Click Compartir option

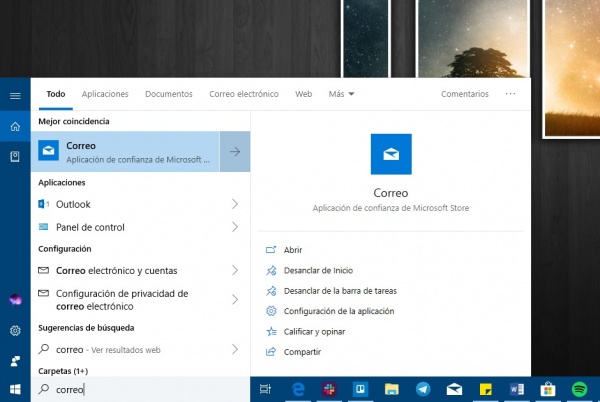click(302, 352)
